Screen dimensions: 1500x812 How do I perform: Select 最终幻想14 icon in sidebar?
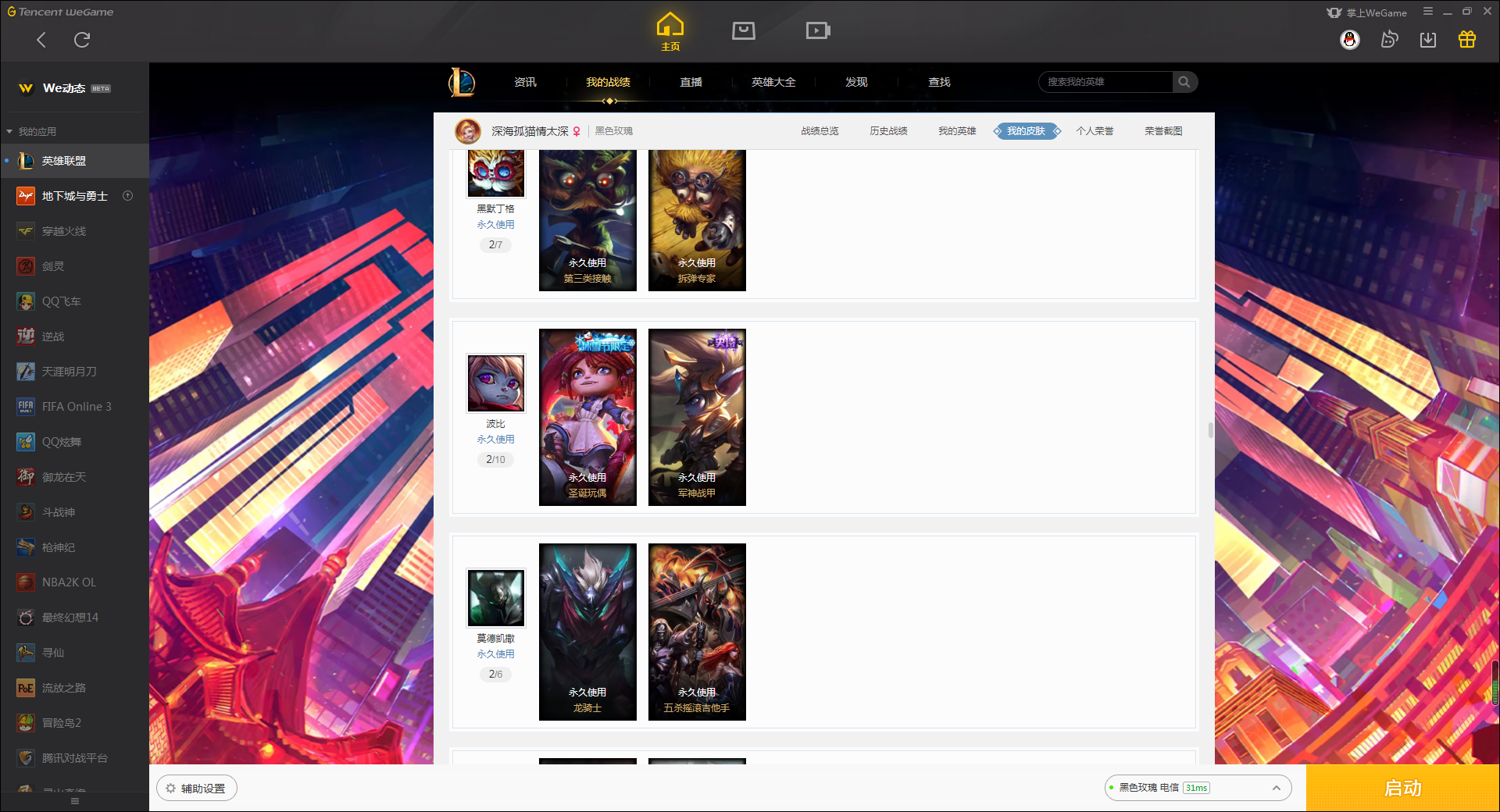(x=26, y=618)
